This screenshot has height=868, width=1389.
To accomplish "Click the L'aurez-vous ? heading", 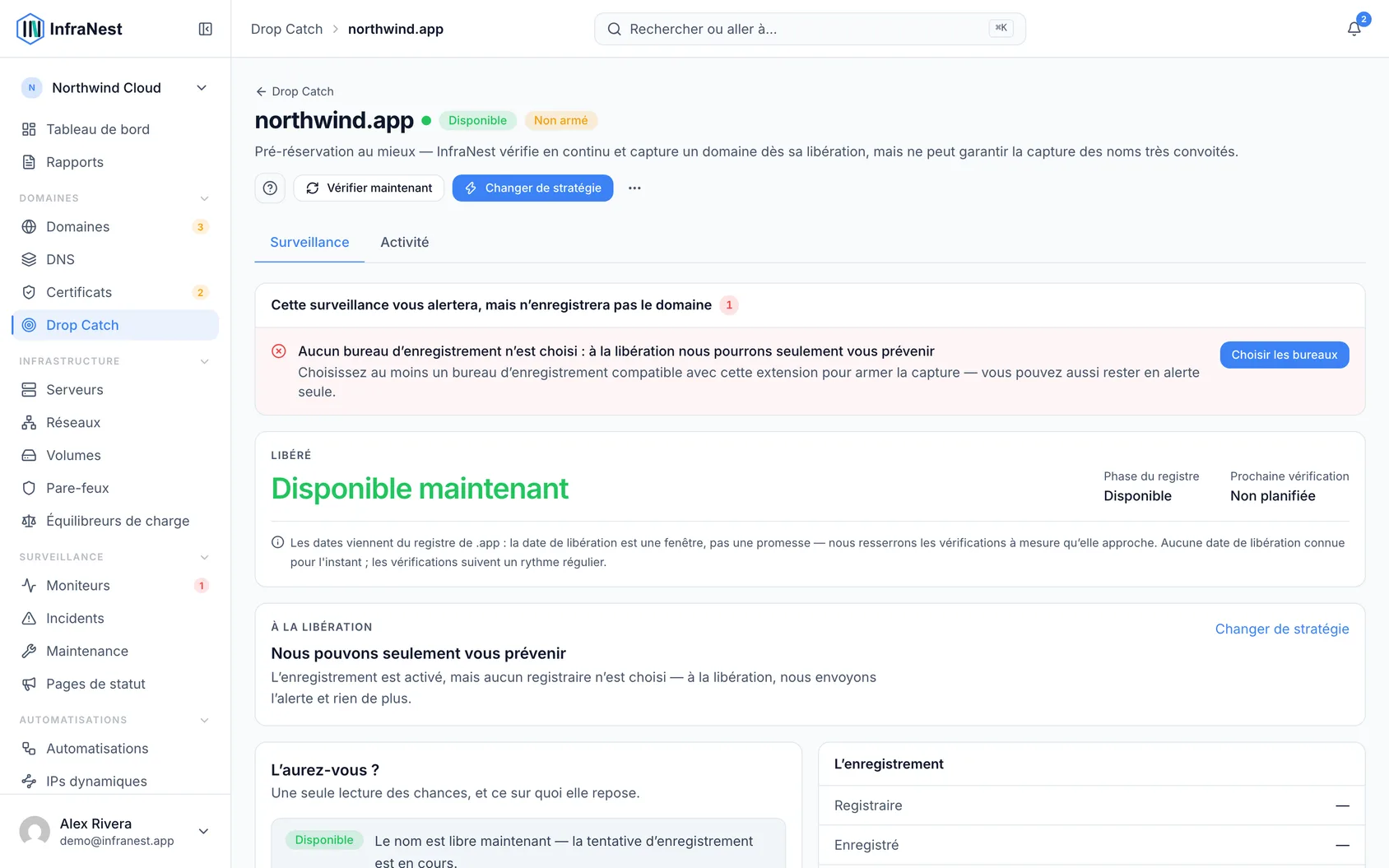I will 325,770.
